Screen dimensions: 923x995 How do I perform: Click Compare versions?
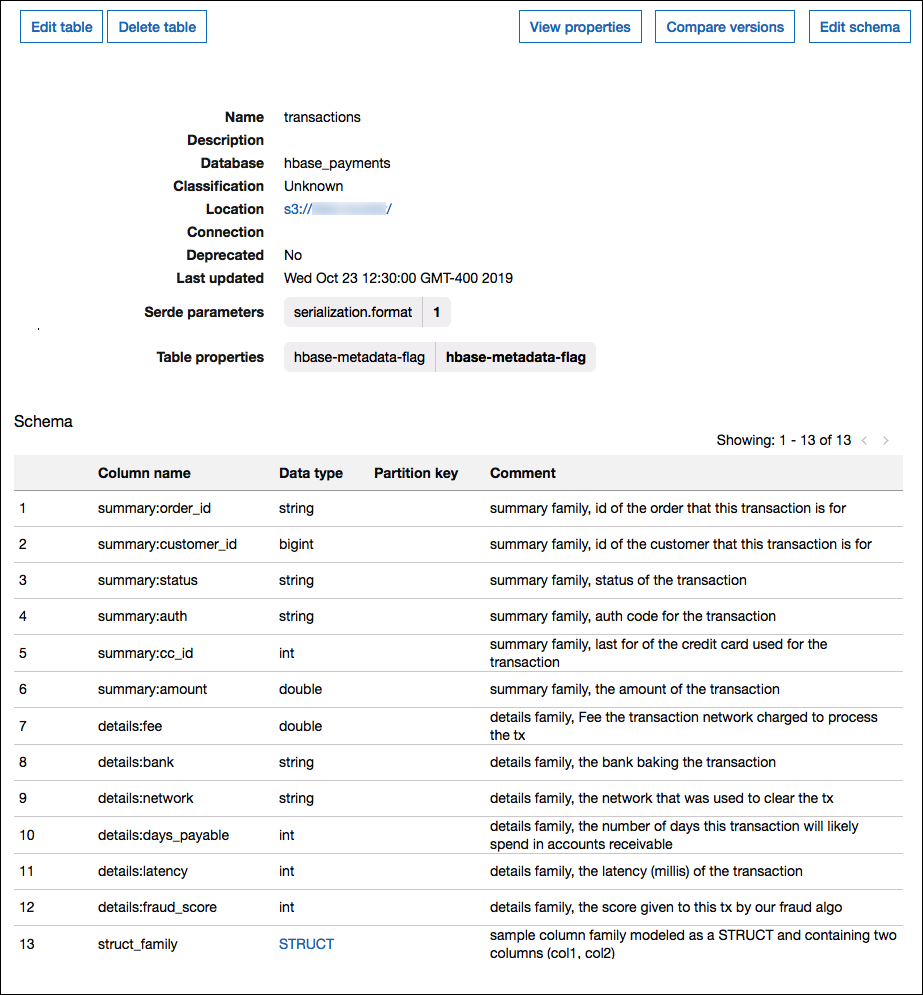click(724, 26)
